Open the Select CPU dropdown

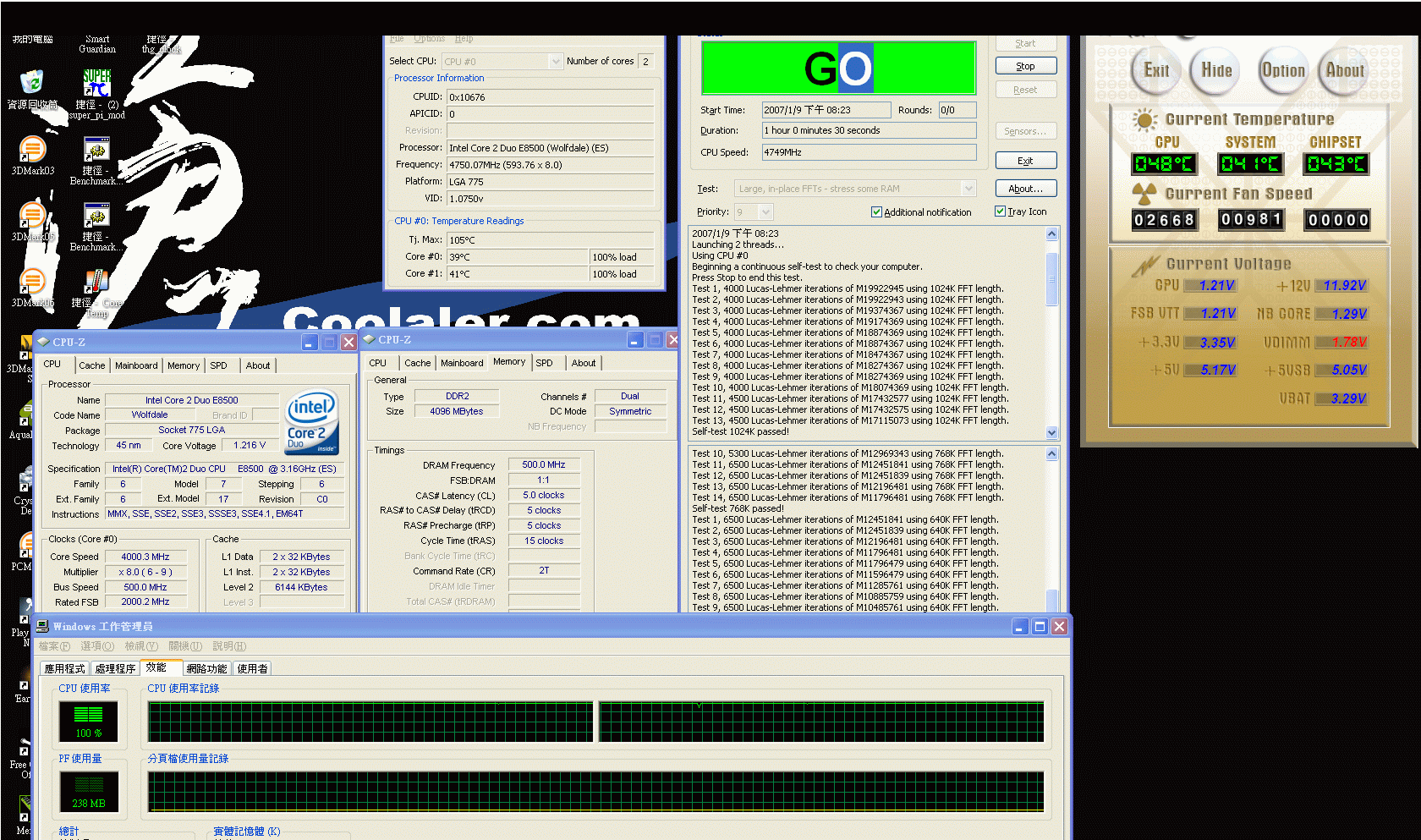click(x=556, y=60)
